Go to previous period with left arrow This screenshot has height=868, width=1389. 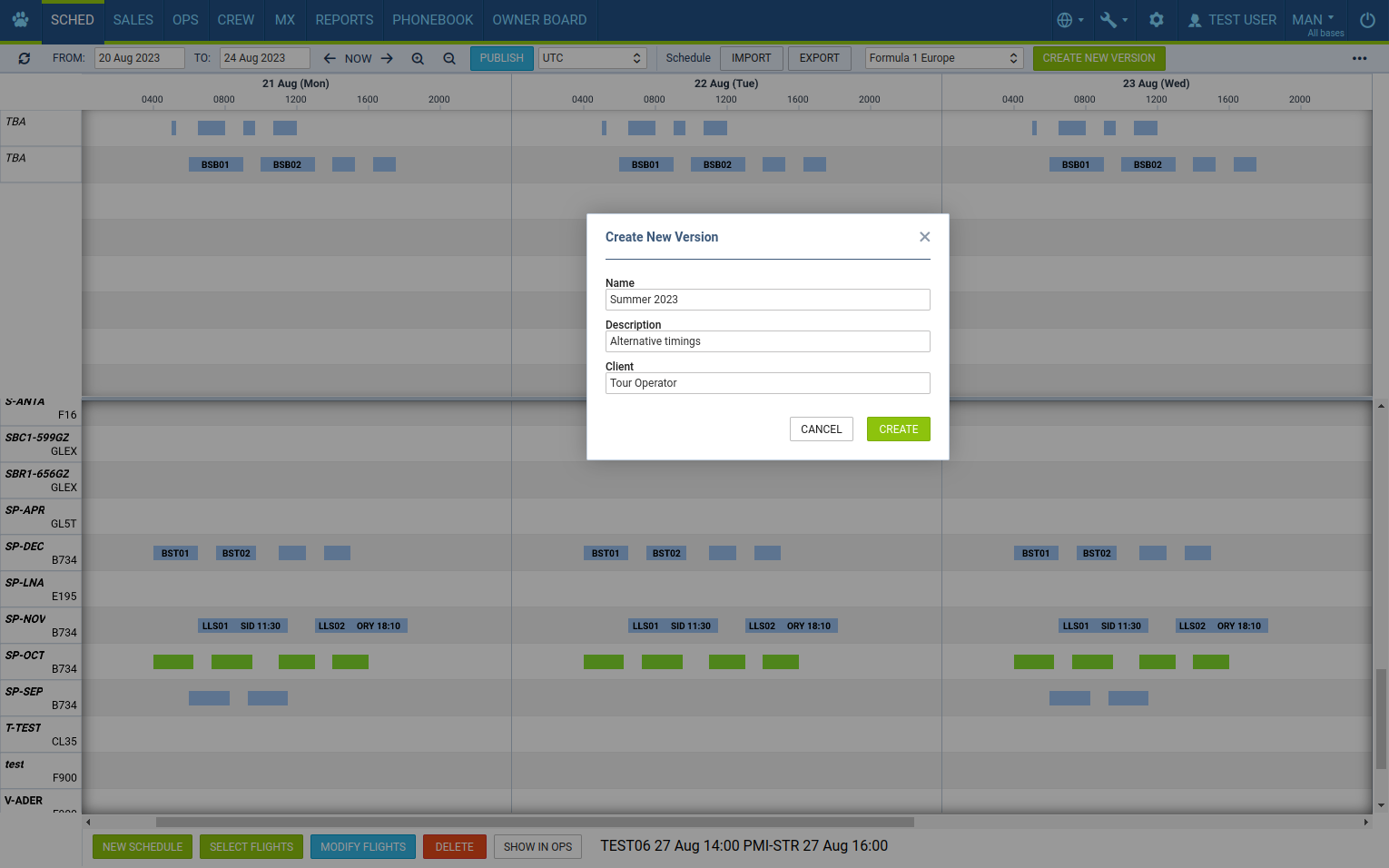click(330, 58)
